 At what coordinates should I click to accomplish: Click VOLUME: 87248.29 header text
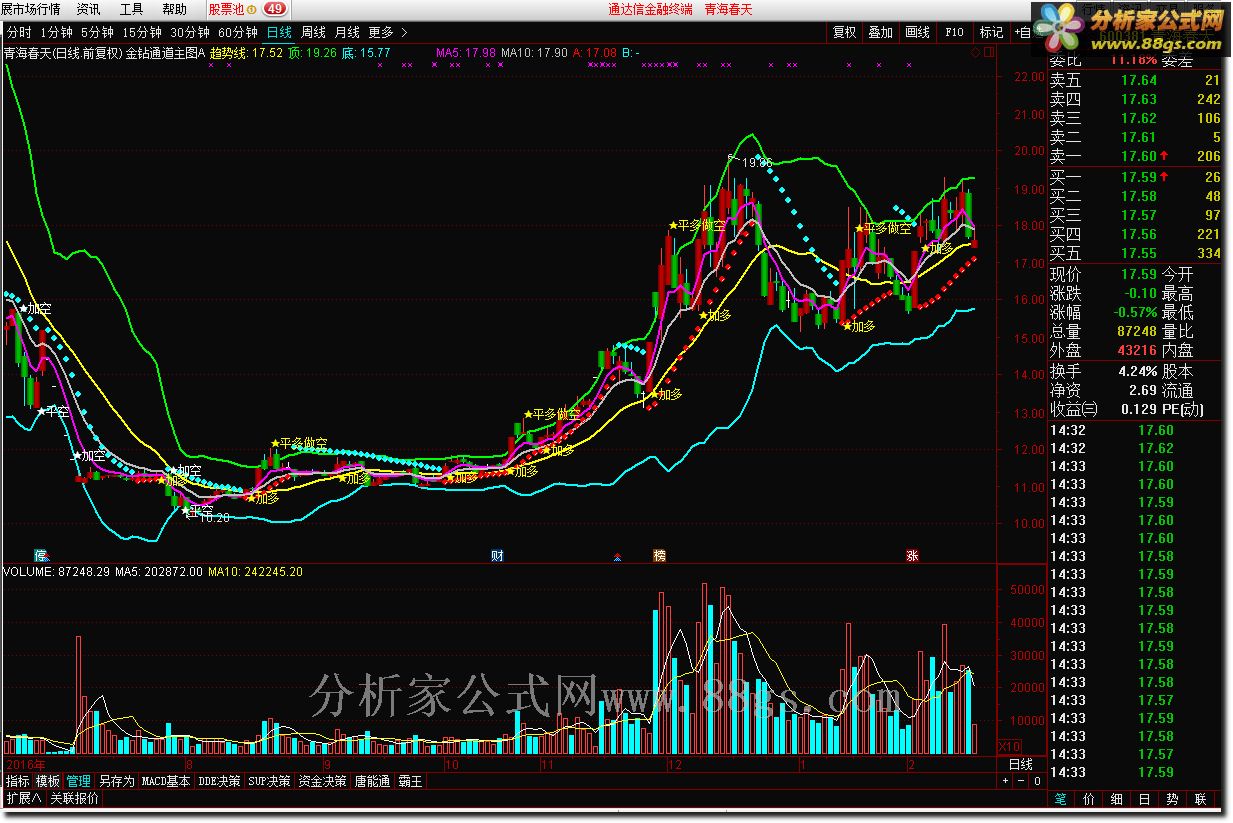pyautogui.click(x=57, y=572)
